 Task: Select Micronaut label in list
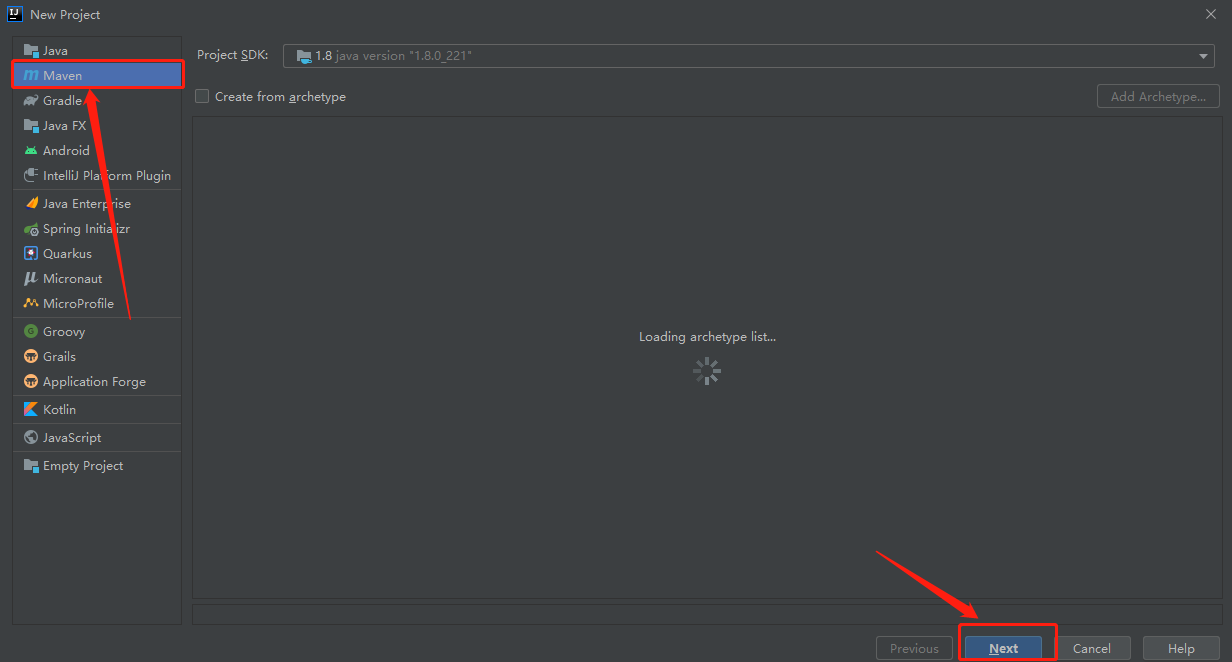(72, 278)
